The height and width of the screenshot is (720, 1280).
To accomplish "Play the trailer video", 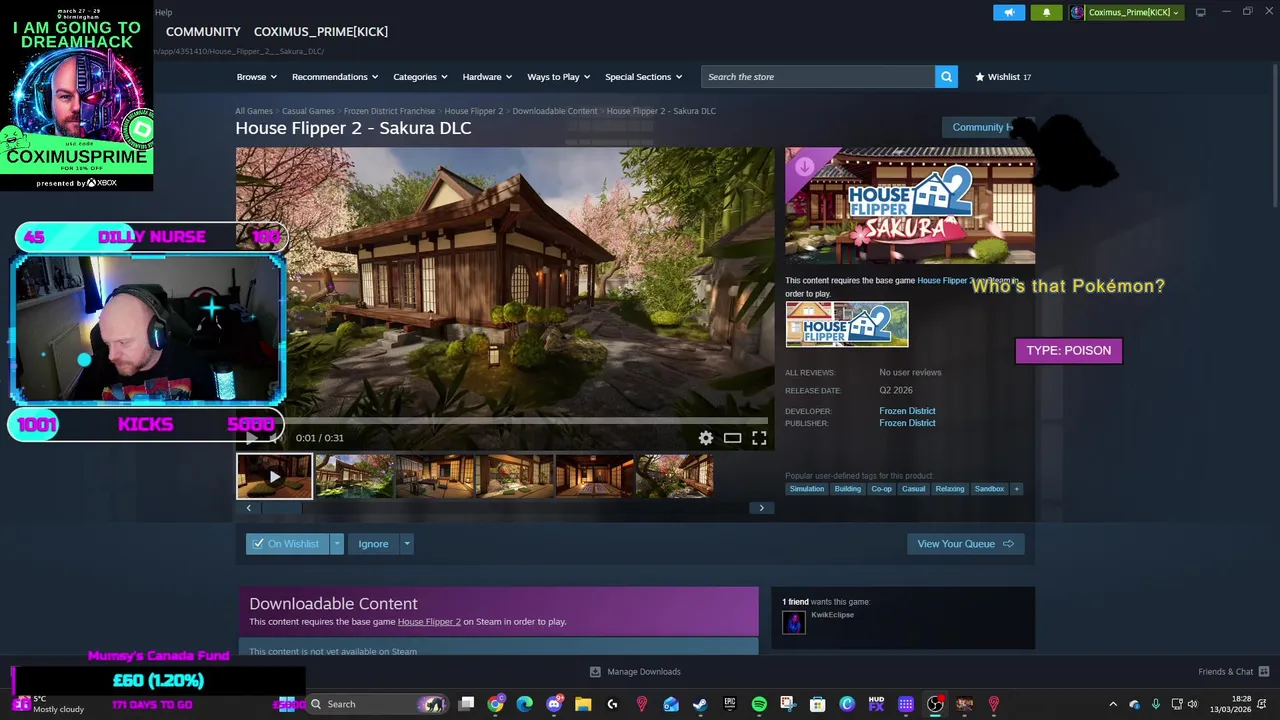I will pos(252,438).
